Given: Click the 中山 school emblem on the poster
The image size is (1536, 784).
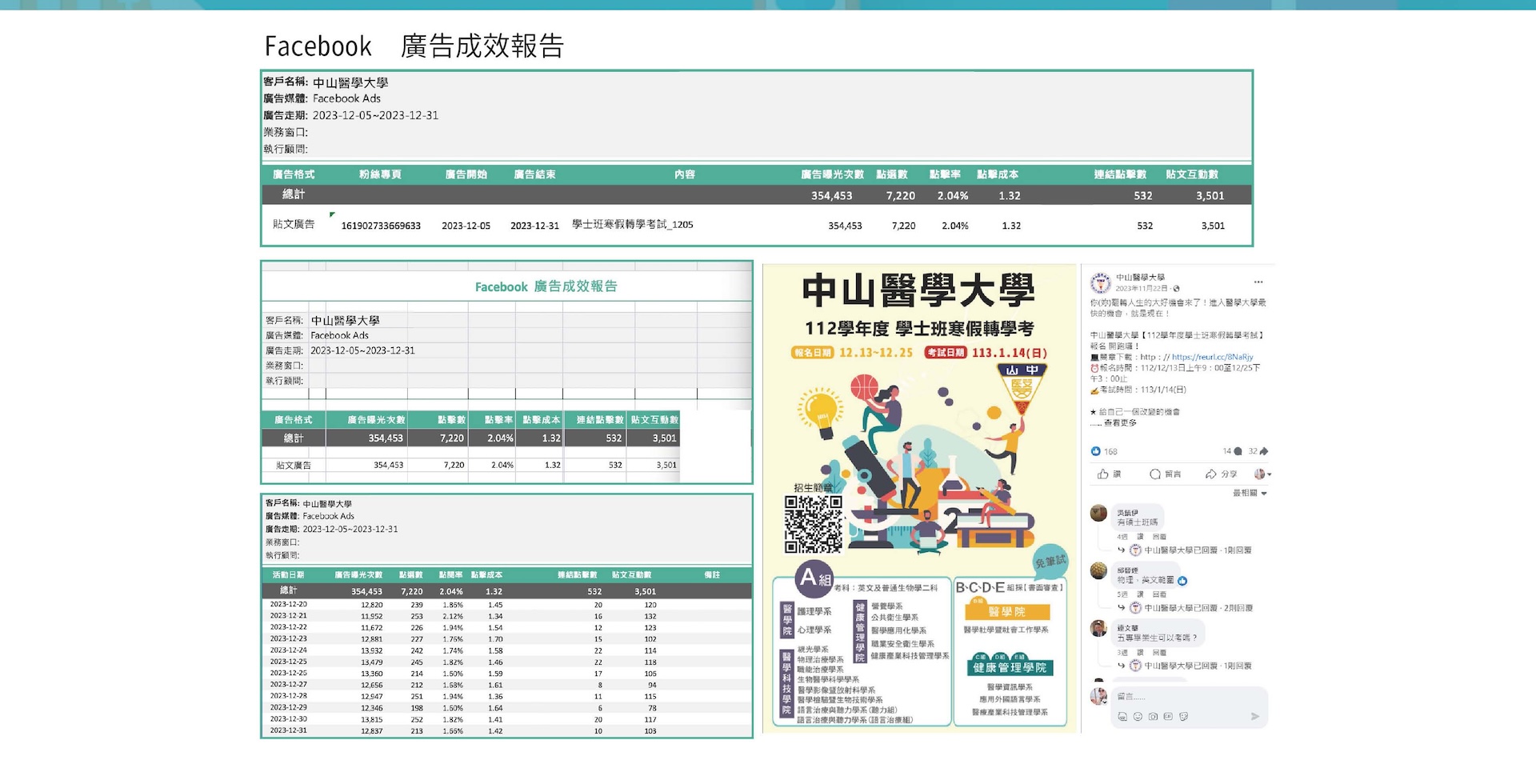Looking at the screenshot, I should pos(1022,390).
